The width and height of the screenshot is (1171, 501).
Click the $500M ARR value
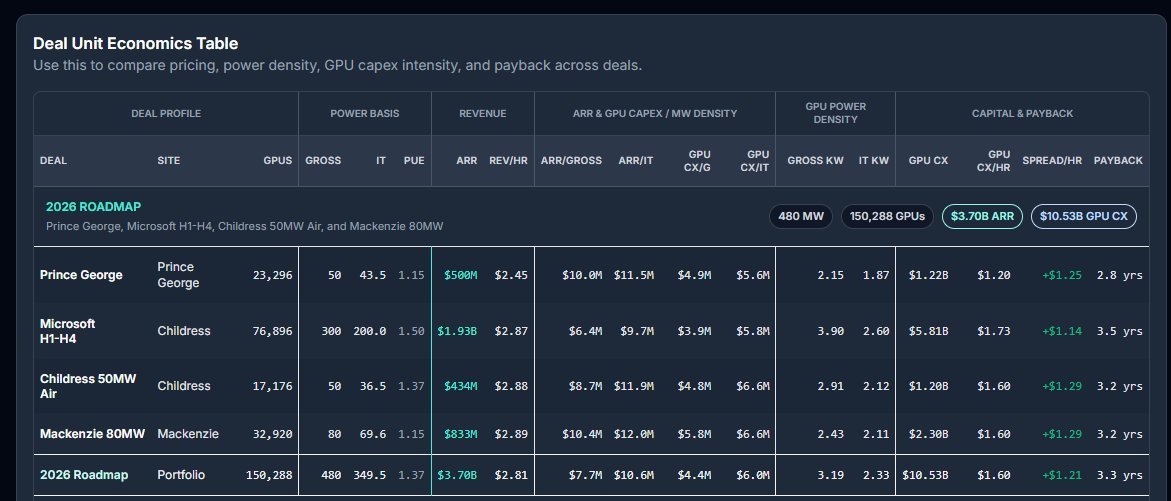pyautogui.click(x=461, y=275)
